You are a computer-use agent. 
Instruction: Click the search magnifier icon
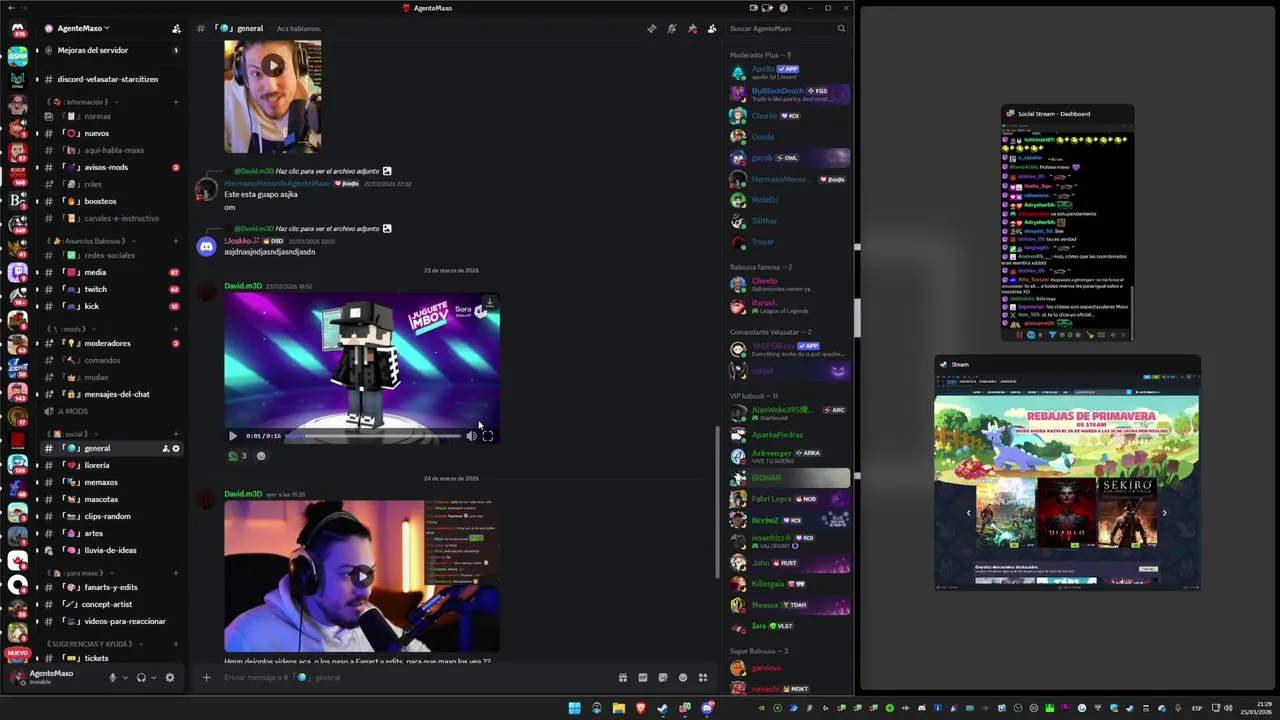pos(841,28)
